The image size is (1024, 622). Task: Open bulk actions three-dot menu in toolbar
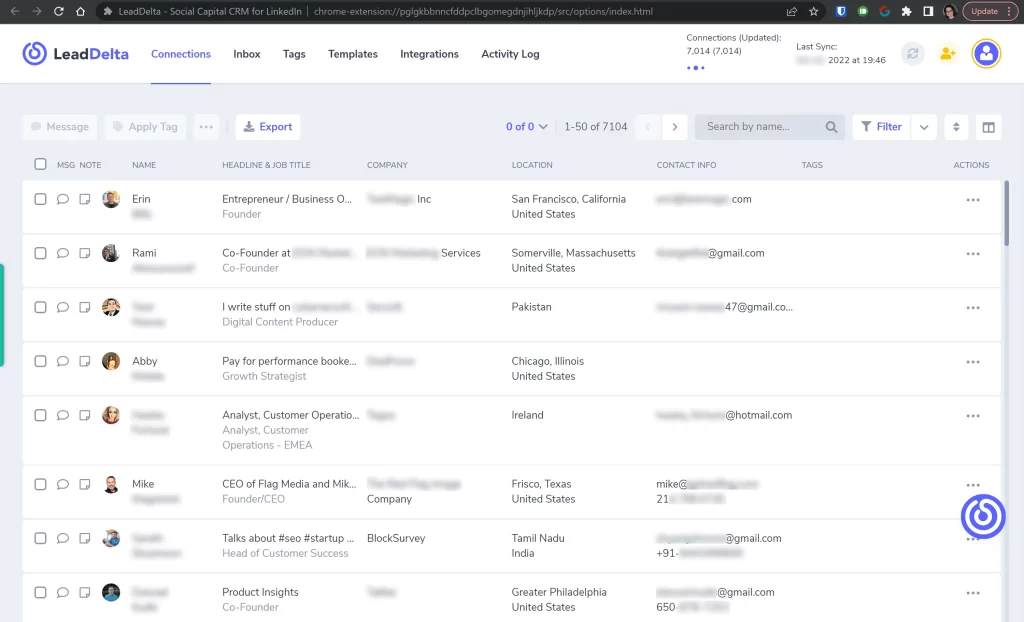(x=206, y=127)
